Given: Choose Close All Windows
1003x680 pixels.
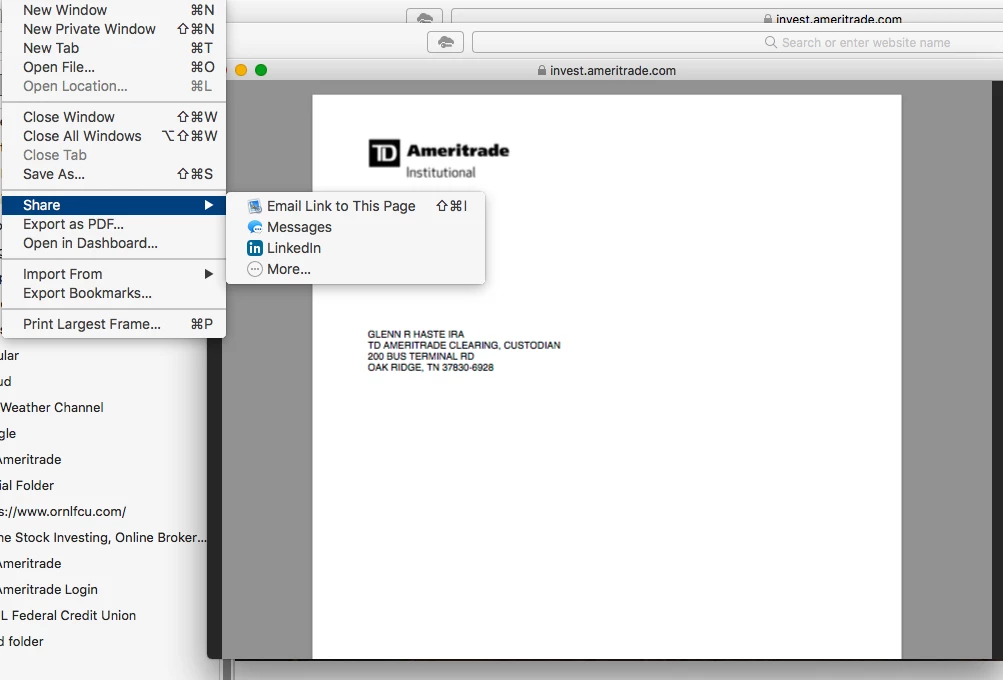Looking at the screenshot, I should click(x=114, y=136).
